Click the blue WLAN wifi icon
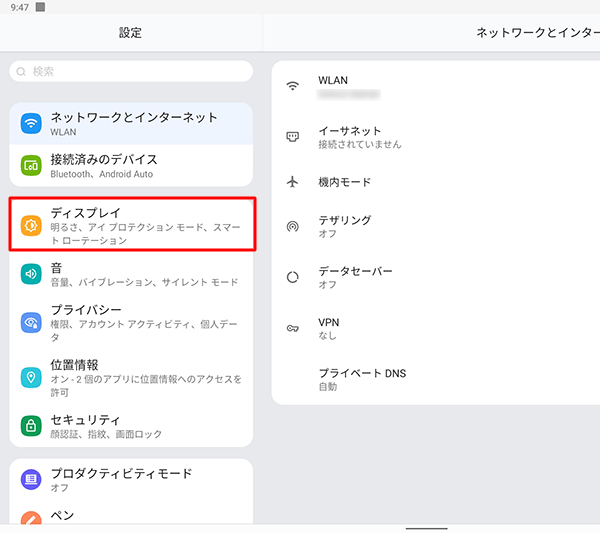The image size is (600, 533). tap(32, 123)
